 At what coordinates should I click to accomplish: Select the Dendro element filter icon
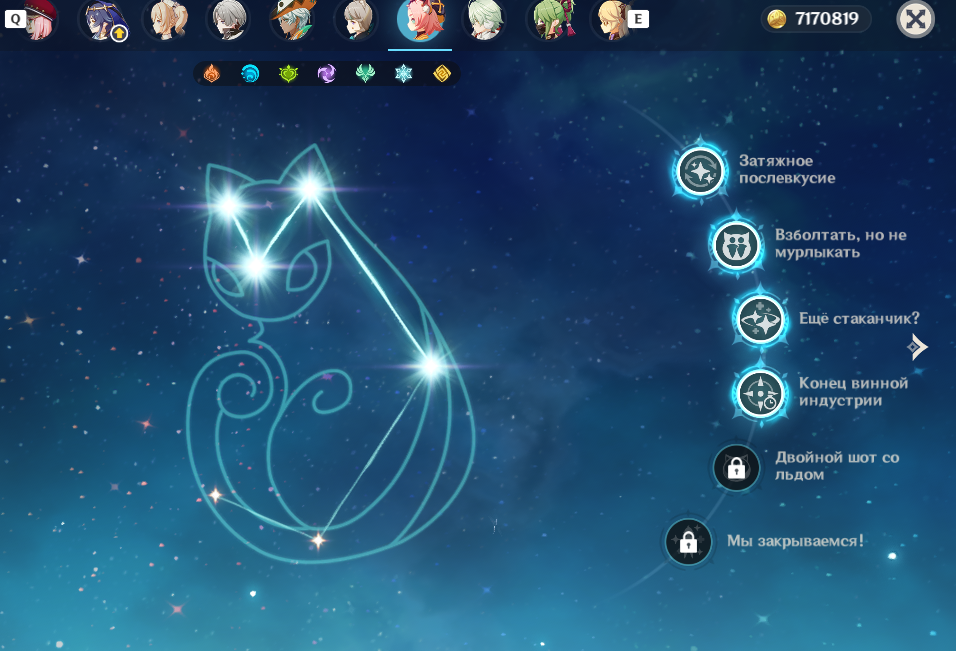(x=288, y=74)
